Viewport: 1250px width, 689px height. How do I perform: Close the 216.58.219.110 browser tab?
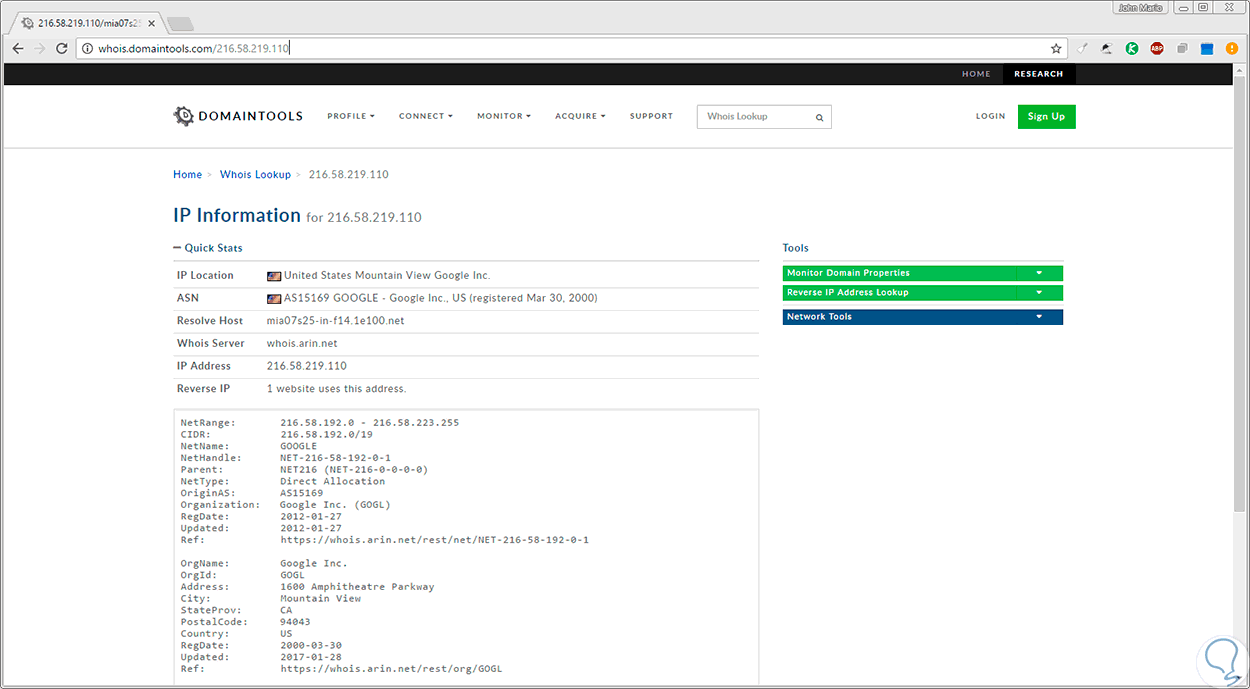[151, 23]
